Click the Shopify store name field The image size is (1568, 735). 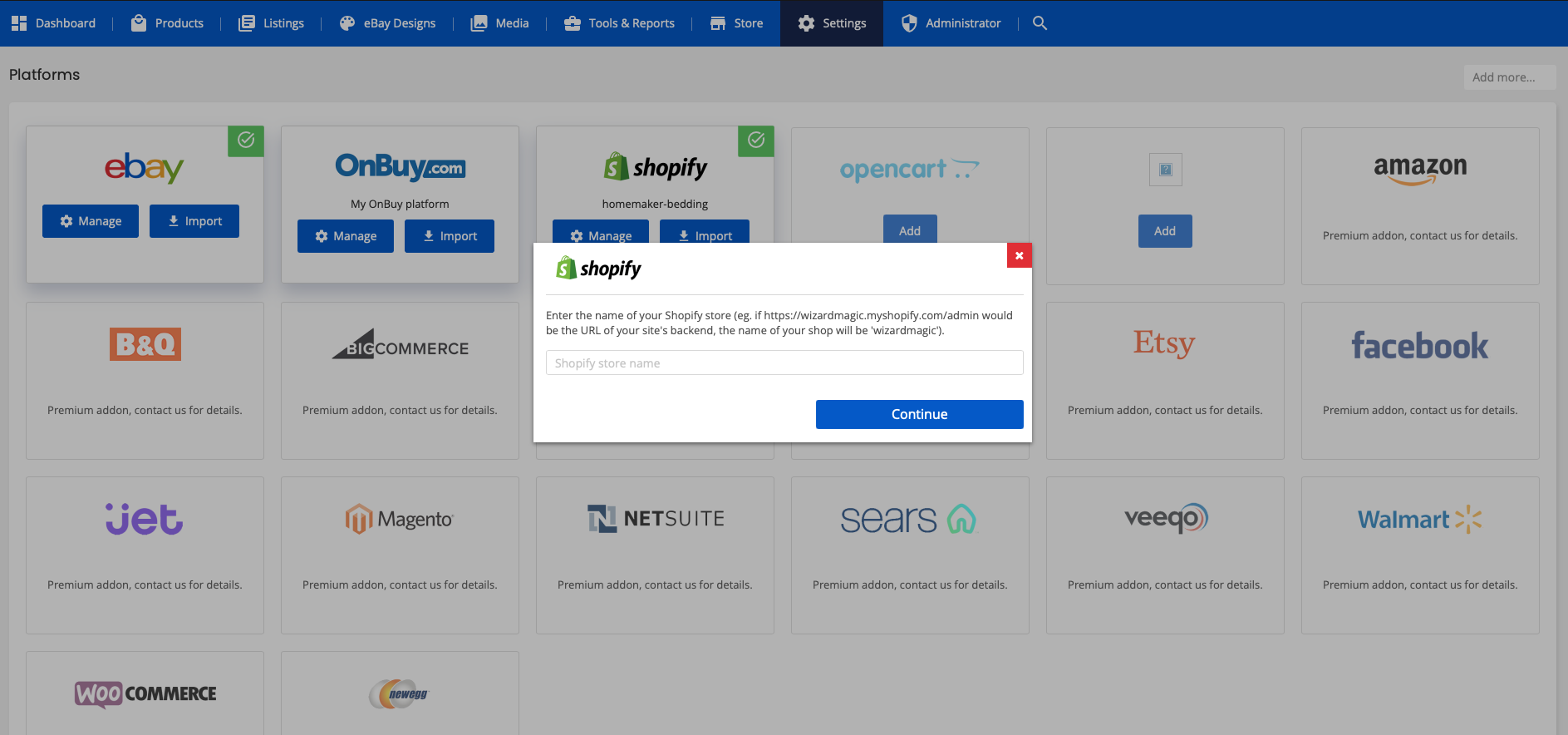(x=784, y=363)
